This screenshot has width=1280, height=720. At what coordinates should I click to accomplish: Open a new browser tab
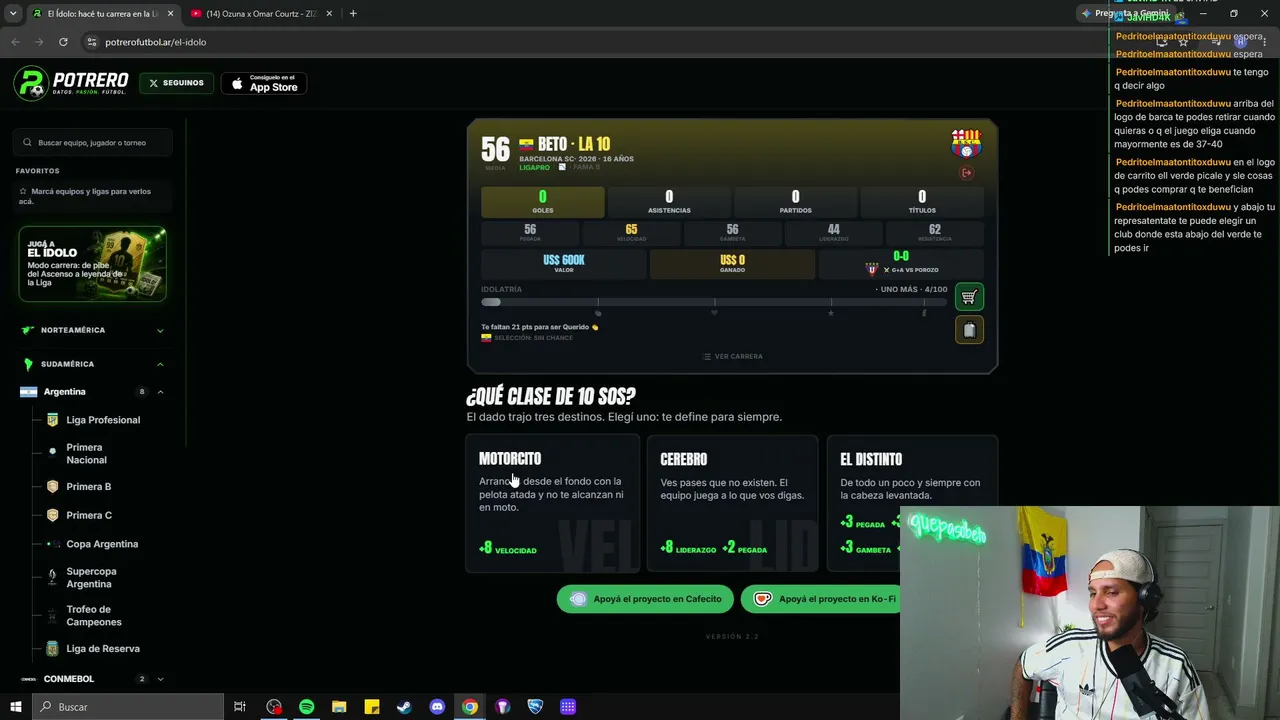(x=353, y=13)
